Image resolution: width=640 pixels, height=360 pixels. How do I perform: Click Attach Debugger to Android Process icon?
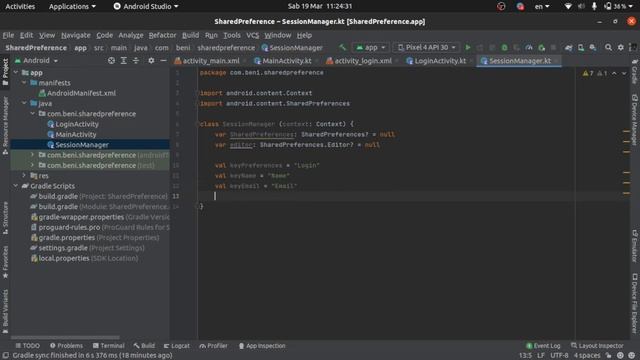pyautogui.click(x=541, y=48)
